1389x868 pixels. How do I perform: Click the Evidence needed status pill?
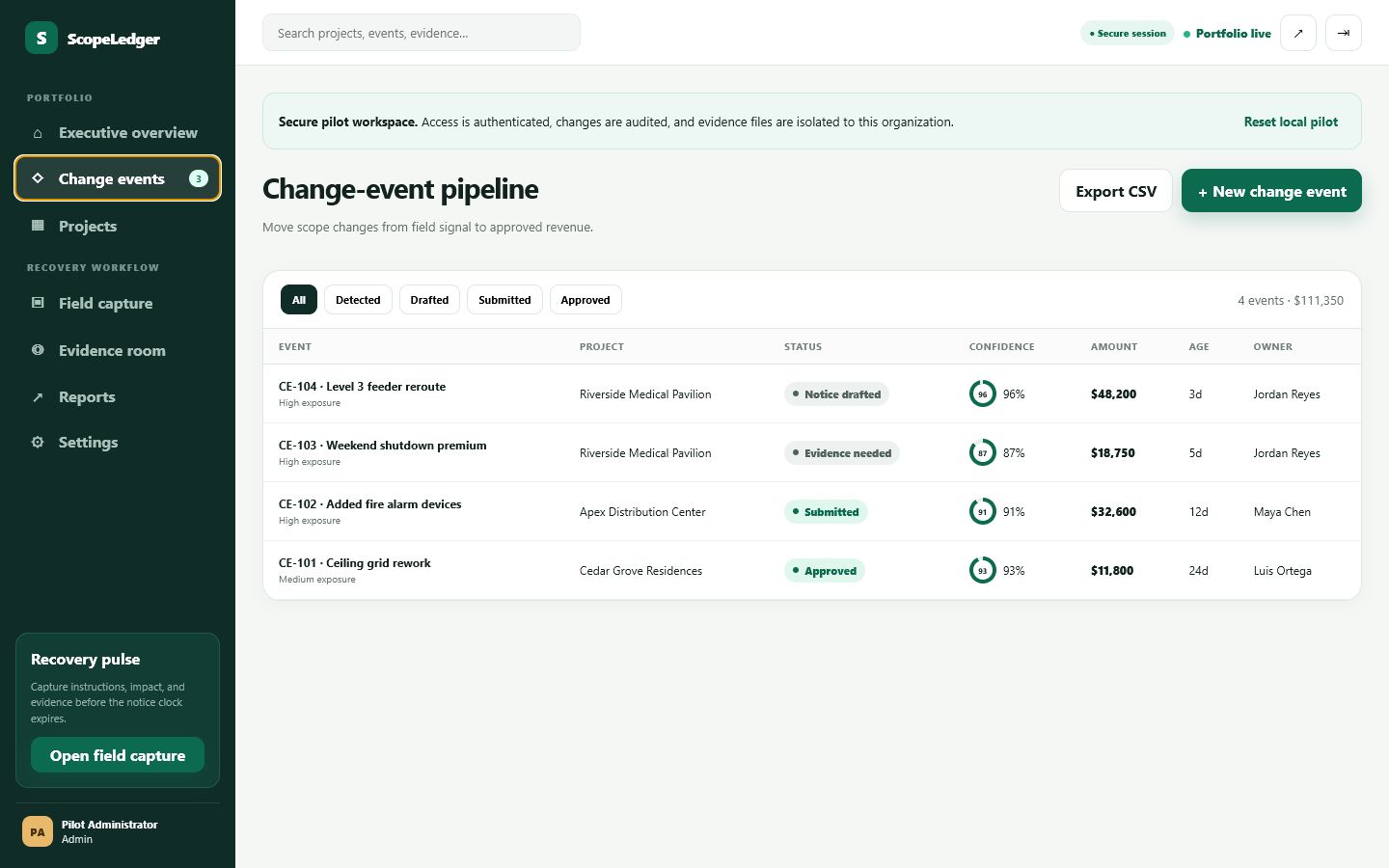[842, 452]
